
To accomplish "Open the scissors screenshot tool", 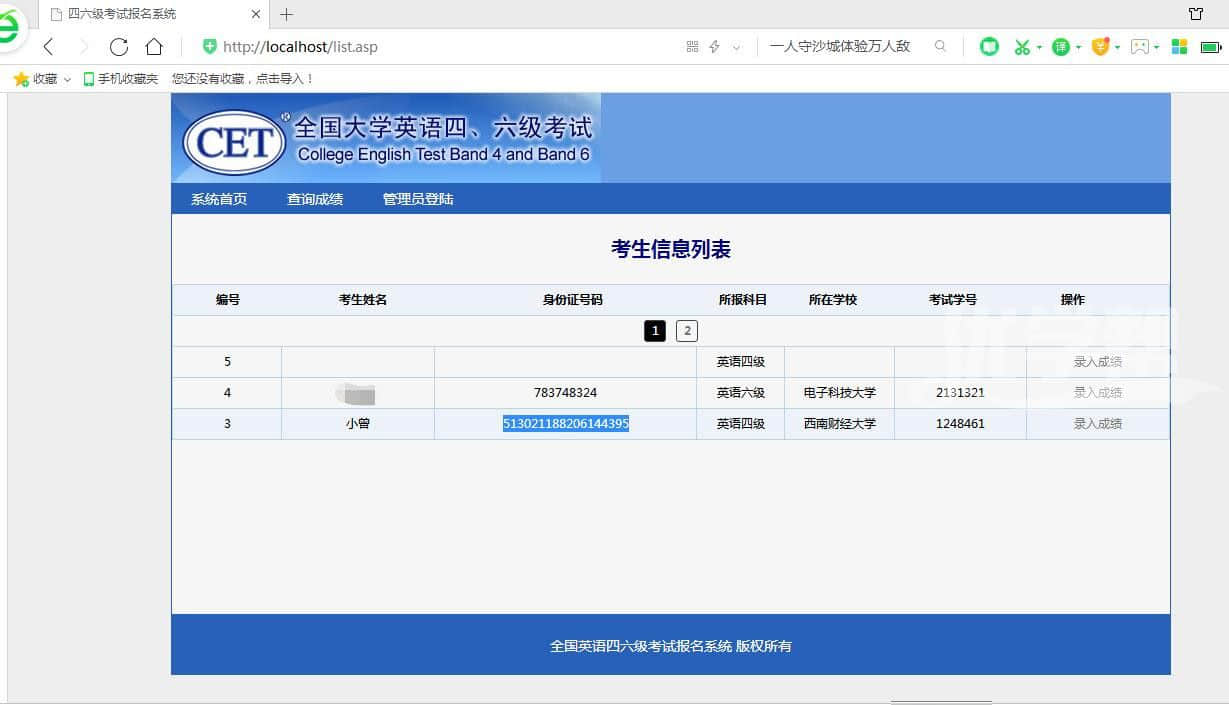I will click(1021, 47).
